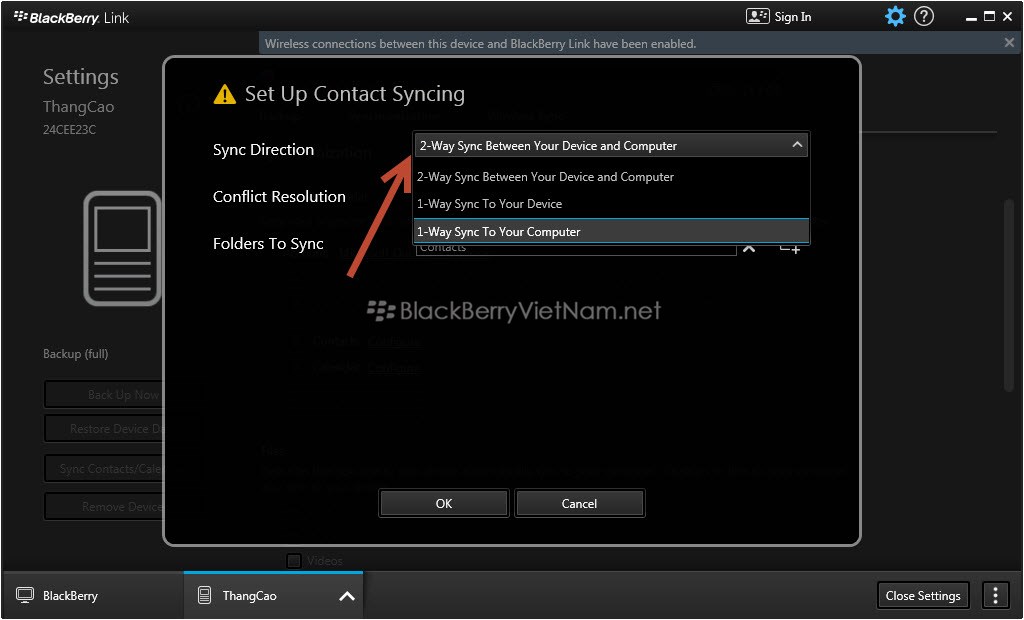Click the phone icon beside ThangCao tab
This screenshot has width=1024, height=620.
(x=204, y=595)
